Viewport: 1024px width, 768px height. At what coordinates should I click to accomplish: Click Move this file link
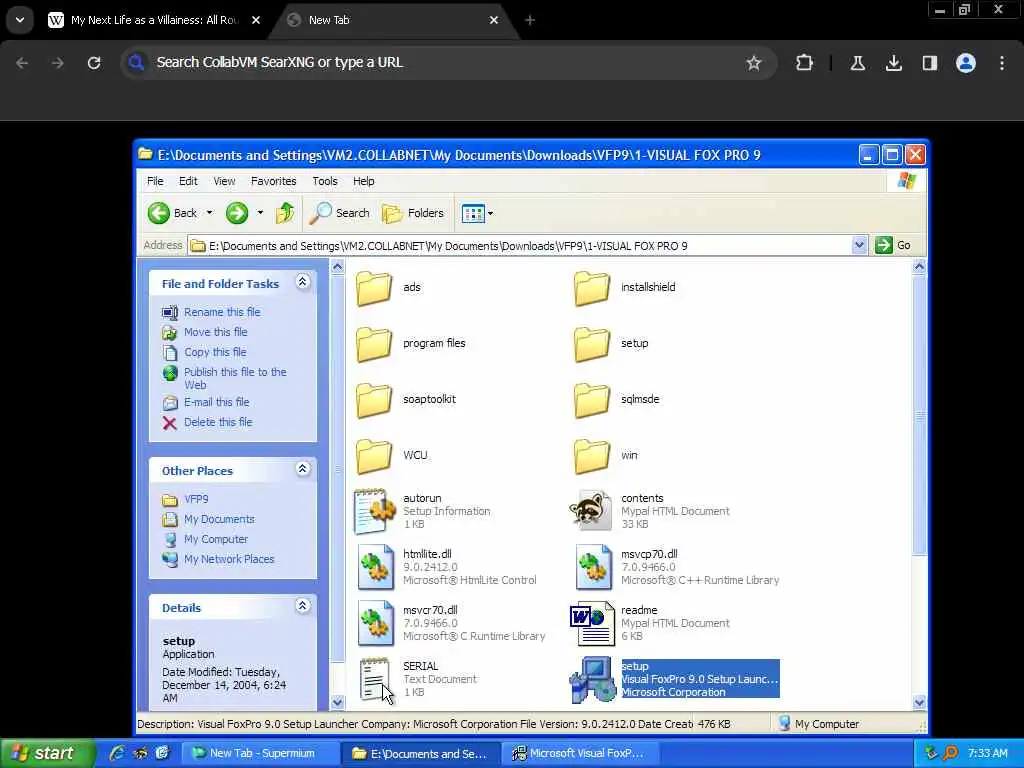pyautogui.click(x=216, y=332)
